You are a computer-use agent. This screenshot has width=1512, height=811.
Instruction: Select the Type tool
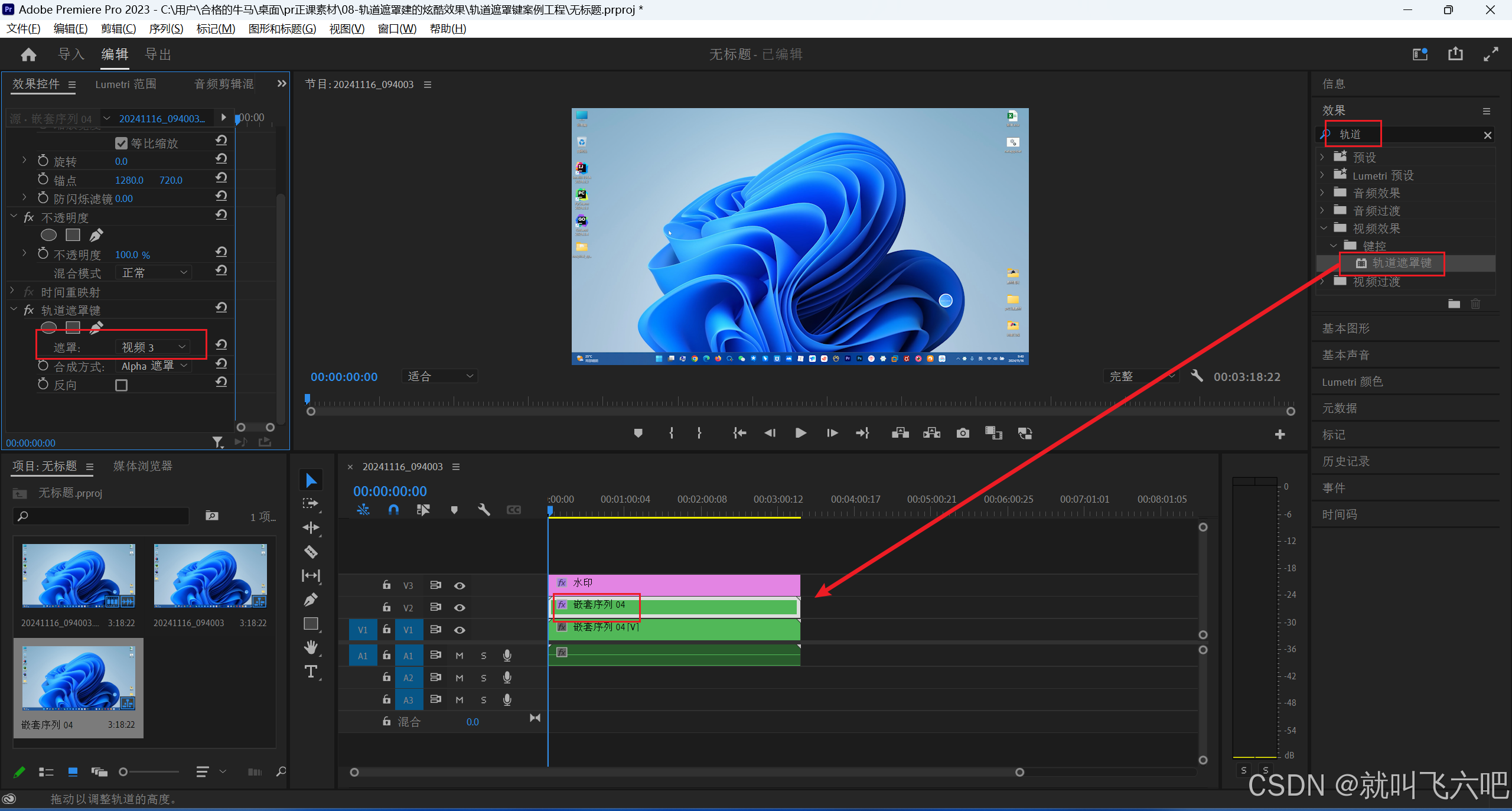[311, 672]
